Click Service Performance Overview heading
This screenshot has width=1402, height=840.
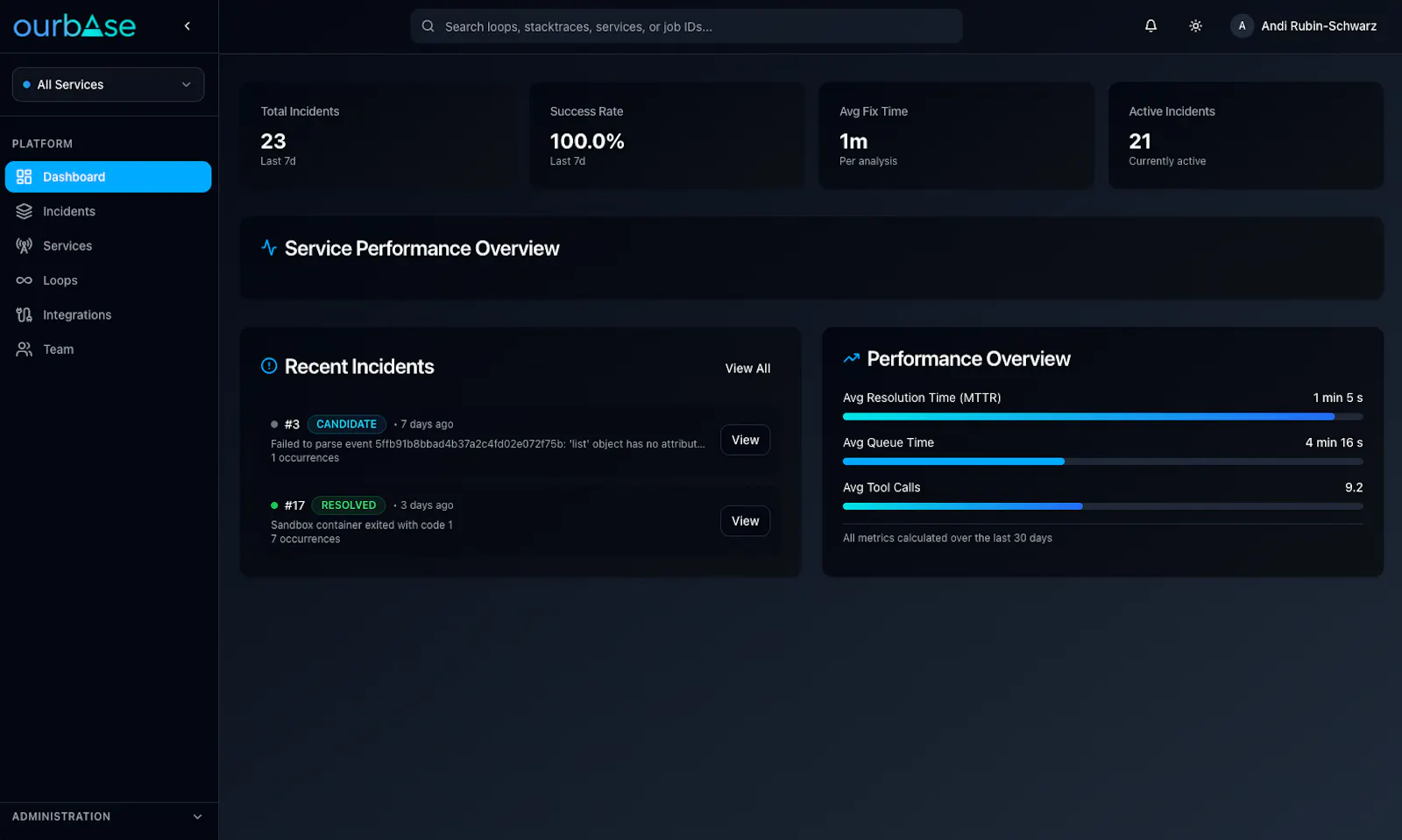click(x=421, y=249)
